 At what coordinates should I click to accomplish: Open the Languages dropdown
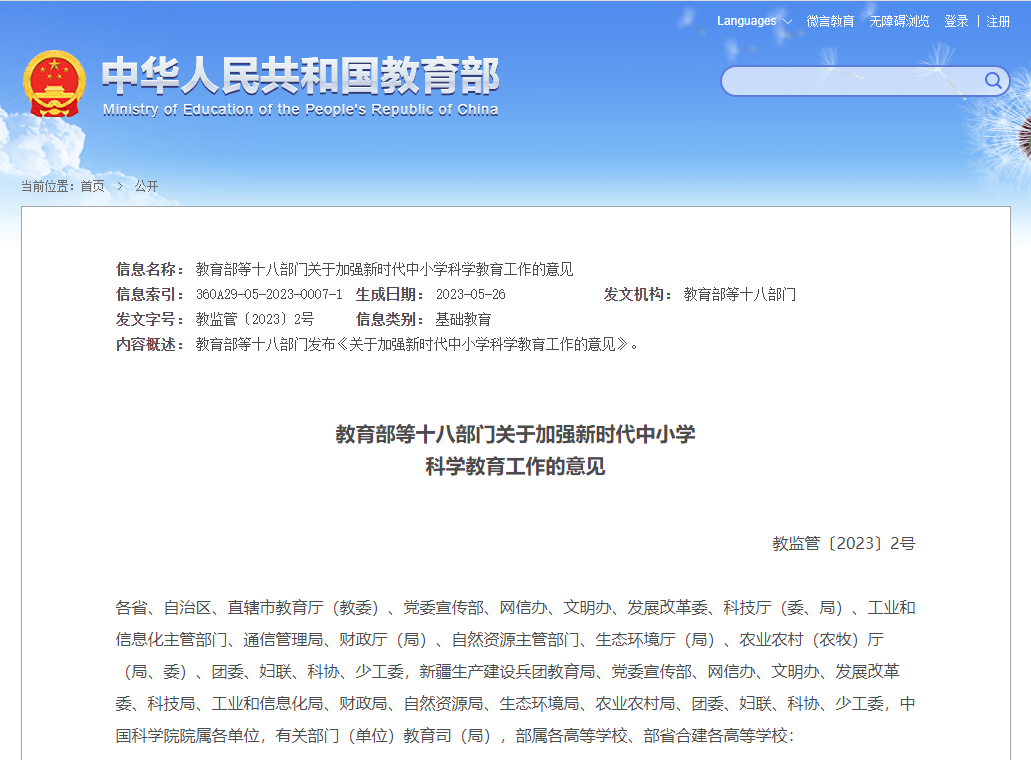tap(754, 21)
